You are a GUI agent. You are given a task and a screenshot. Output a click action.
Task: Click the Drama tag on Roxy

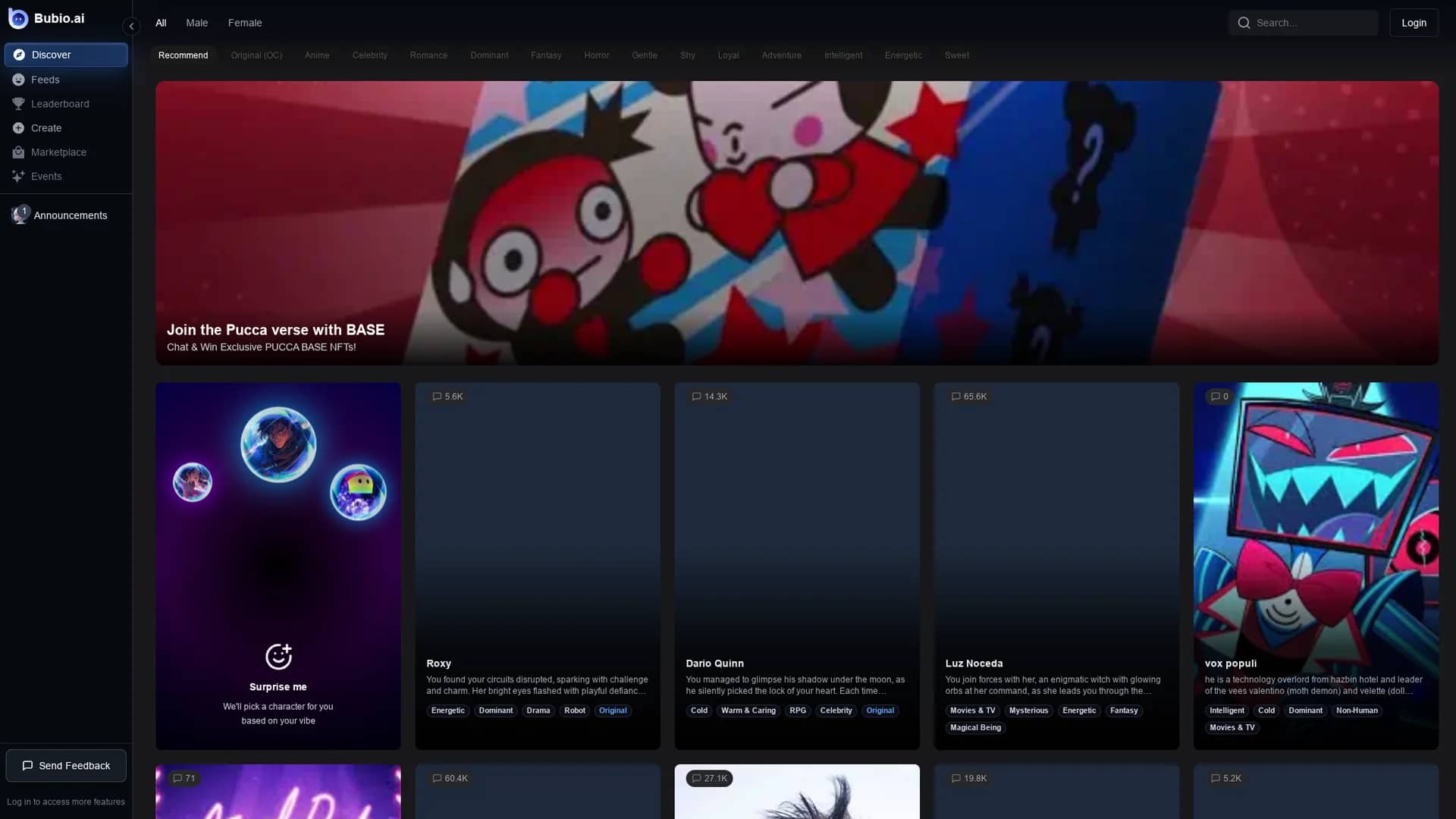coord(538,711)
